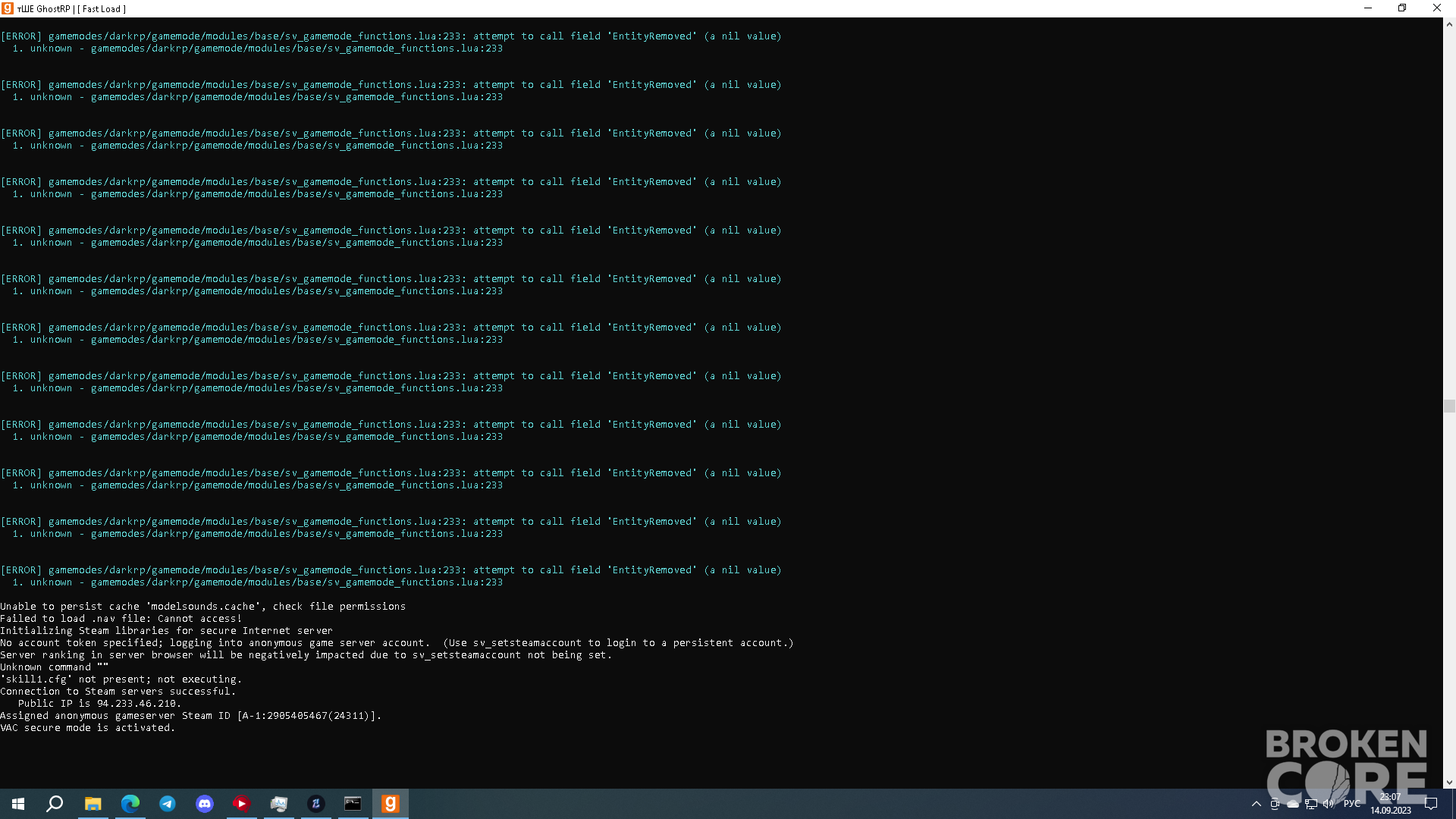Open the dark circular Z app on taskbar

pyautogui.click(x=316, y=804)
